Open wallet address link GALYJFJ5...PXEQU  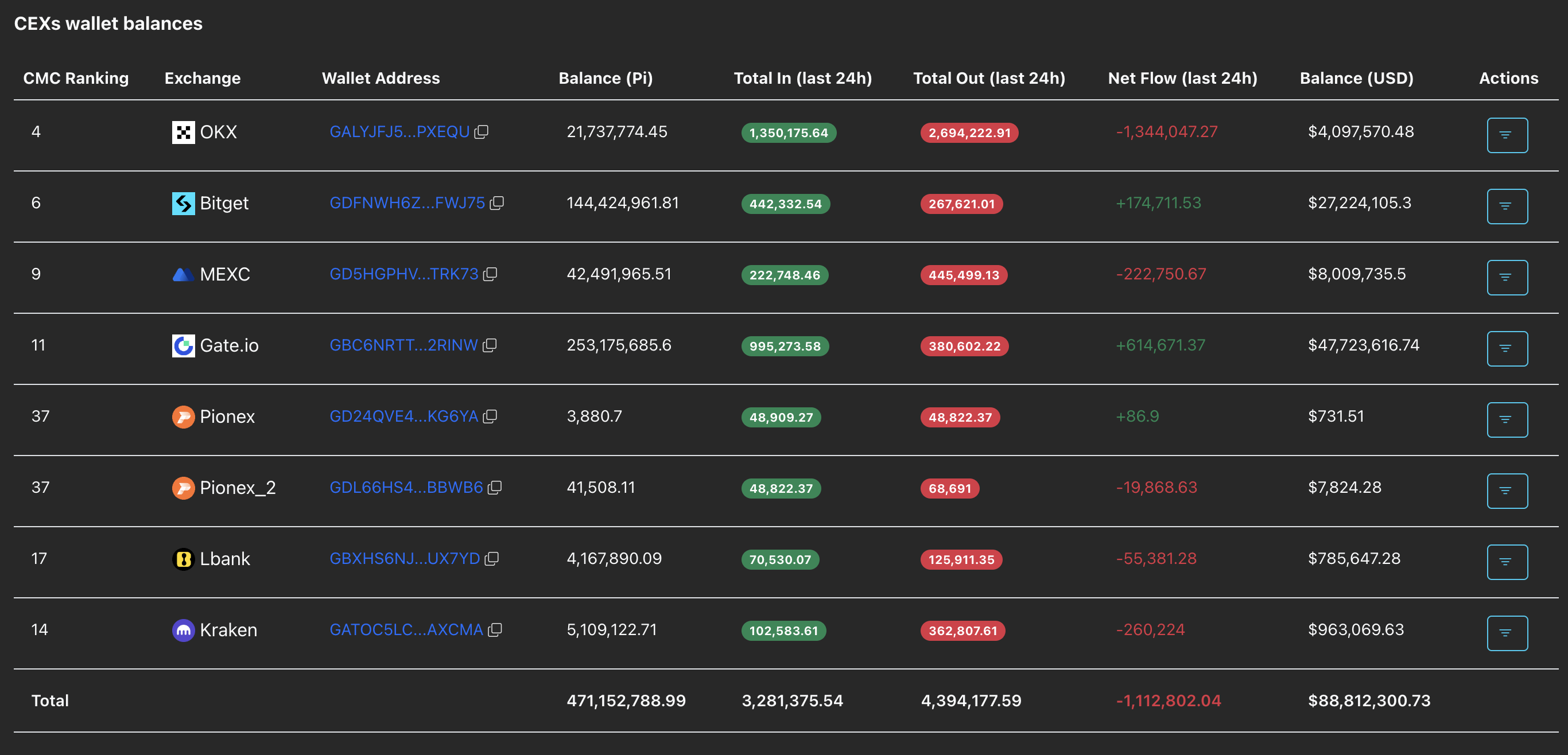[399, 132]
